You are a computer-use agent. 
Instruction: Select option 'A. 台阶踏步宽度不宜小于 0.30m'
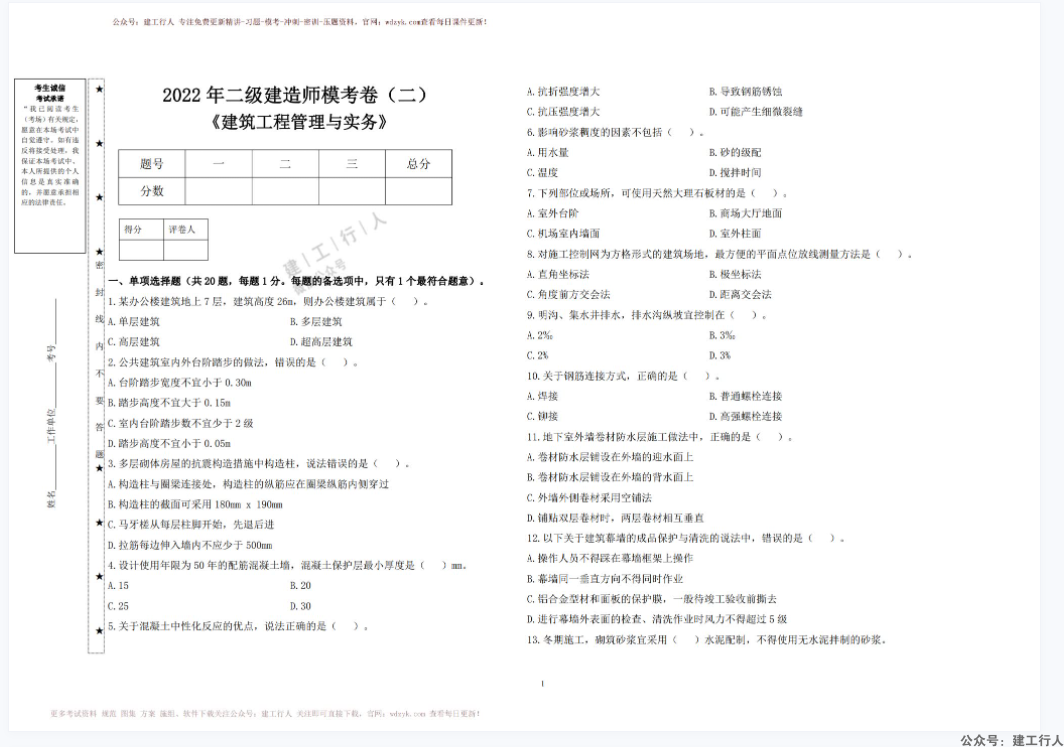pyautogui.click(x=180, y=383)
